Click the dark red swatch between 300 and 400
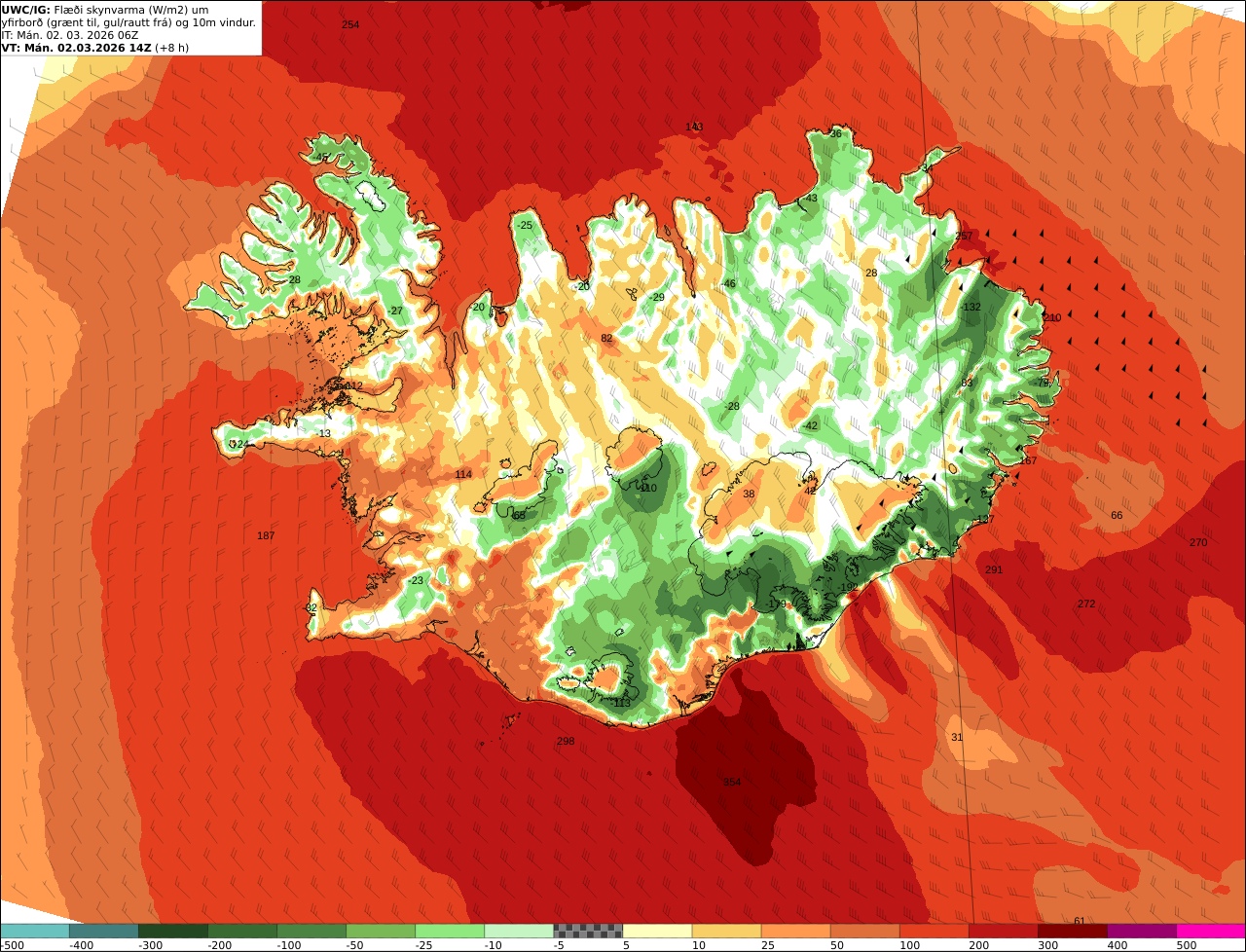This screenshot has width=1246, height=952. [1071, 931]
